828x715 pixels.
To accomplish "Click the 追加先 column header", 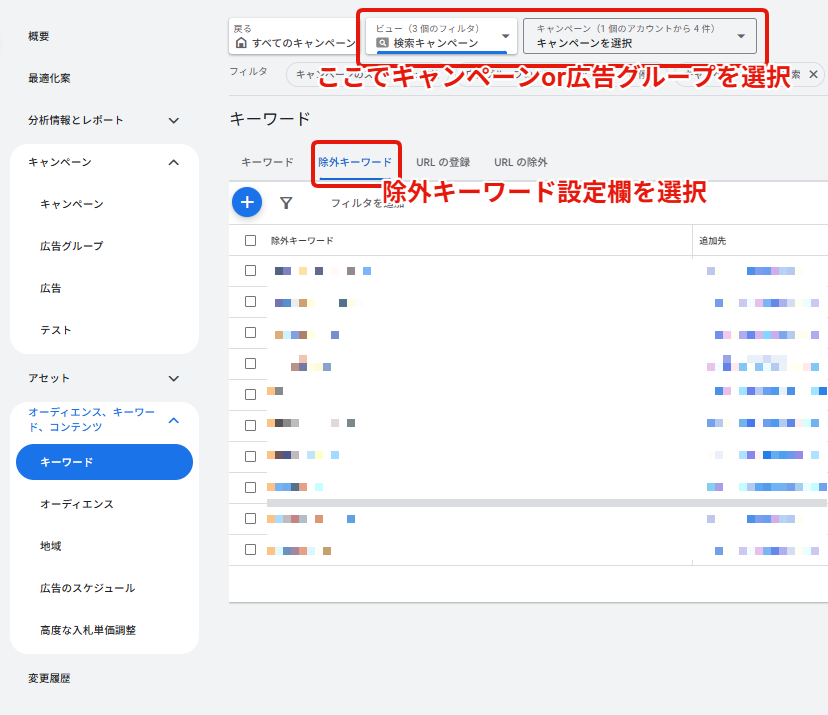I will point(713,241).
